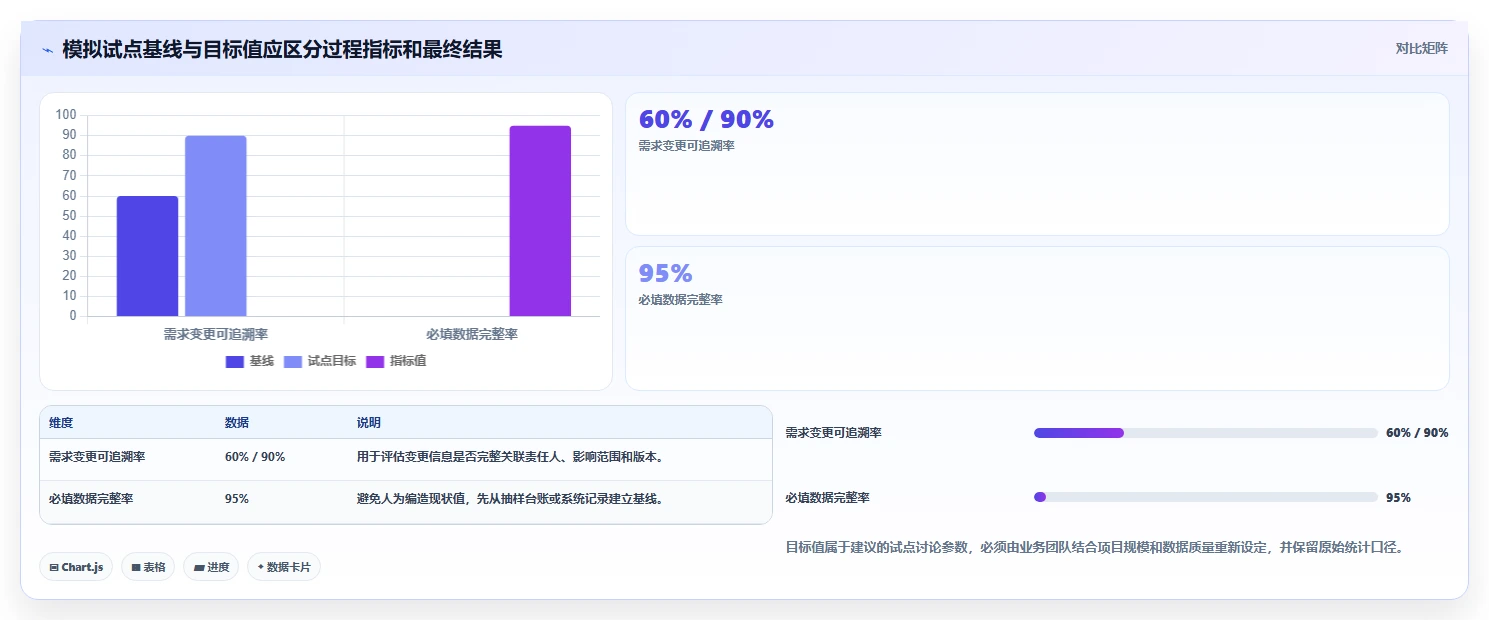Click the icon inside 进度 tag
1489x620 pixels.
click(x=198, y=567)
